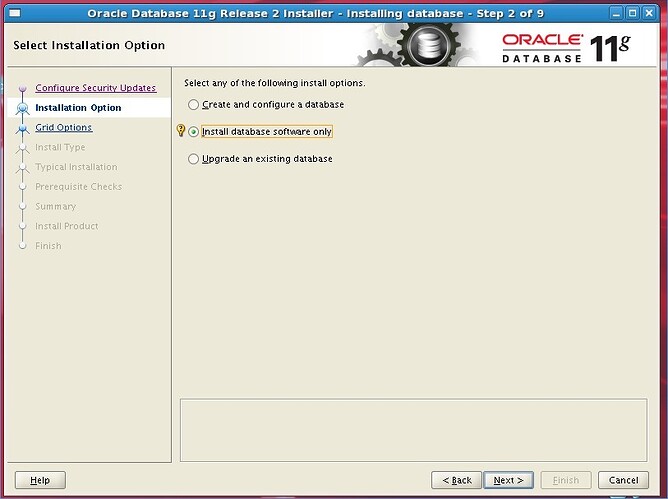The height and width of the screenshot is (499, 668).
Task: Select Install database software only option
Action: [x=194, y=132]
